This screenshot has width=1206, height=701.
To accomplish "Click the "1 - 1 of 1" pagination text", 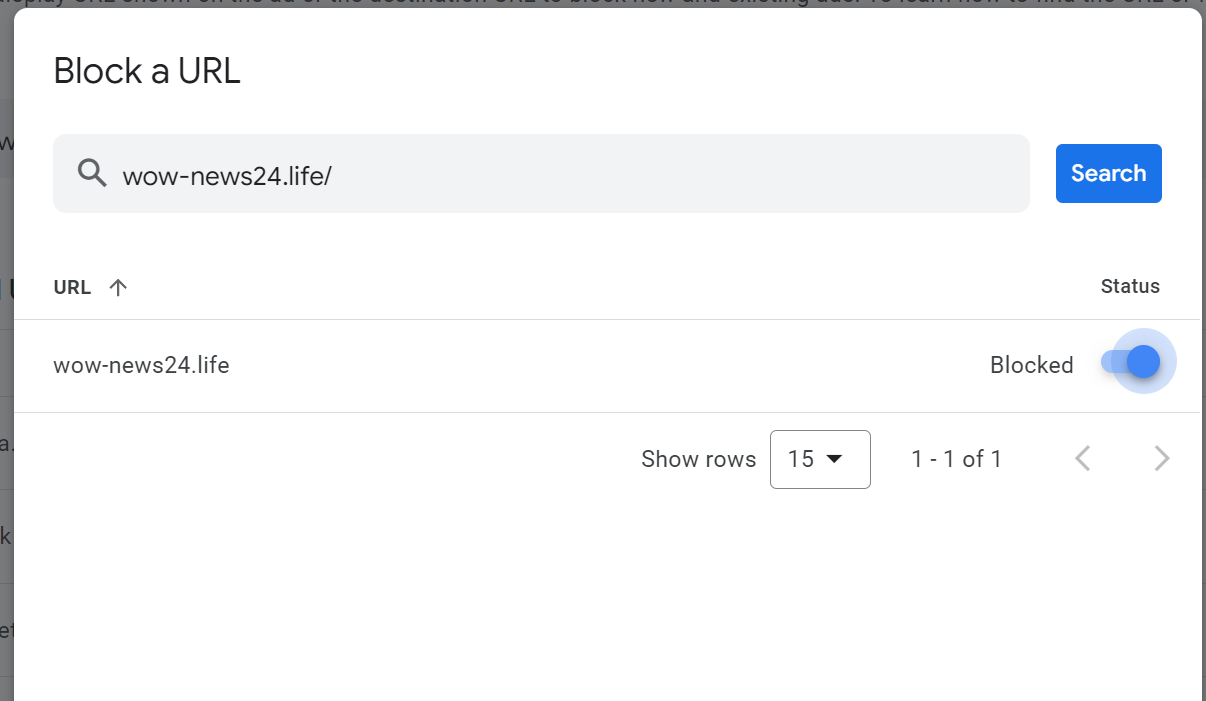I will click(x=956, y=459).
